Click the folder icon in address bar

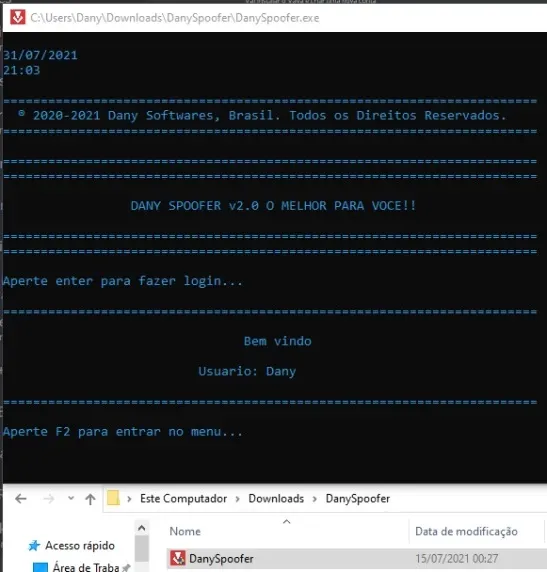(113, 498)
